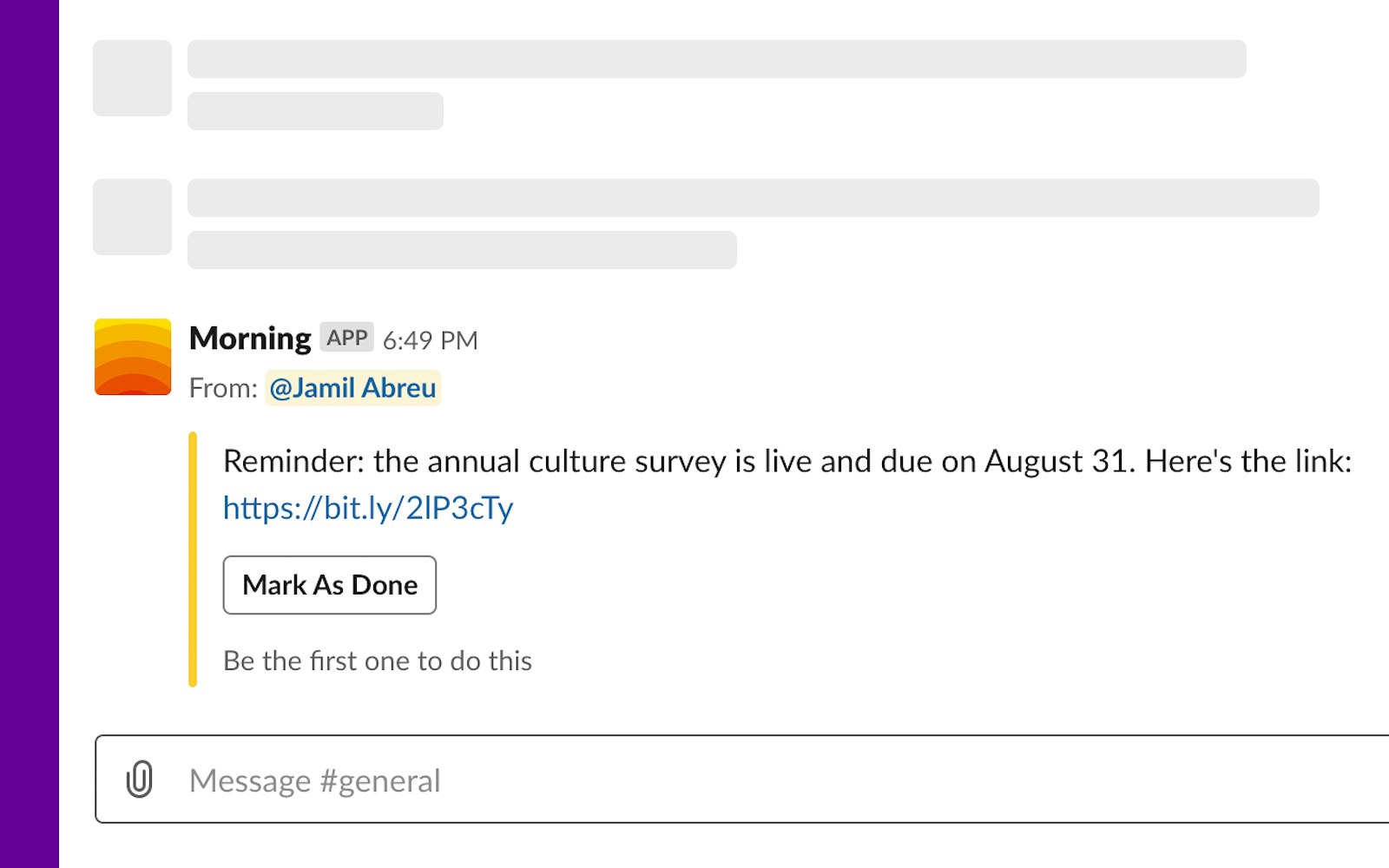Click the purple workspace sidebar
Viewport: 1389px width, 868px height.
[29, 434]
